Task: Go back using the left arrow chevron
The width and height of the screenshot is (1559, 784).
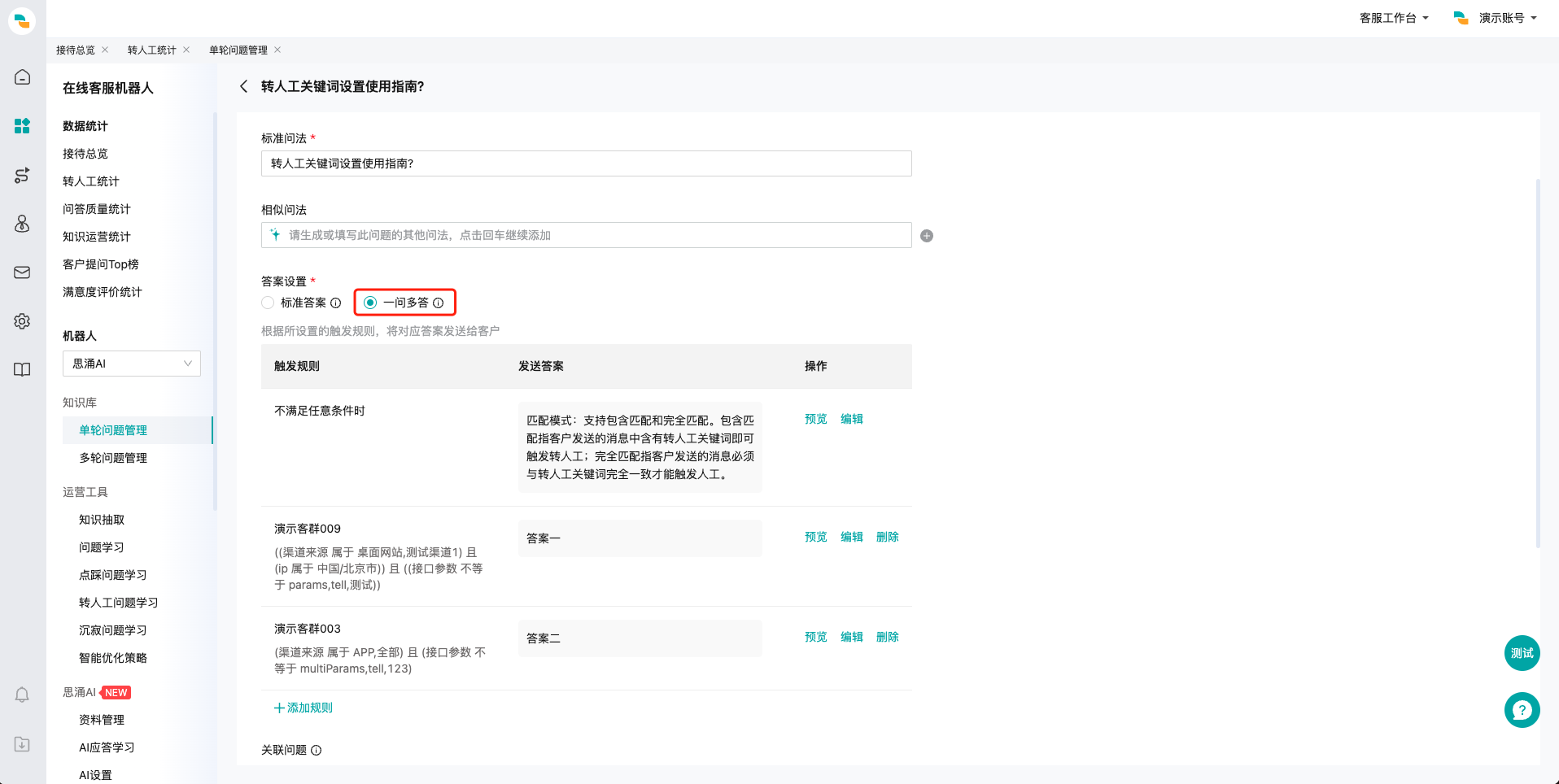Action: [243, 86]
